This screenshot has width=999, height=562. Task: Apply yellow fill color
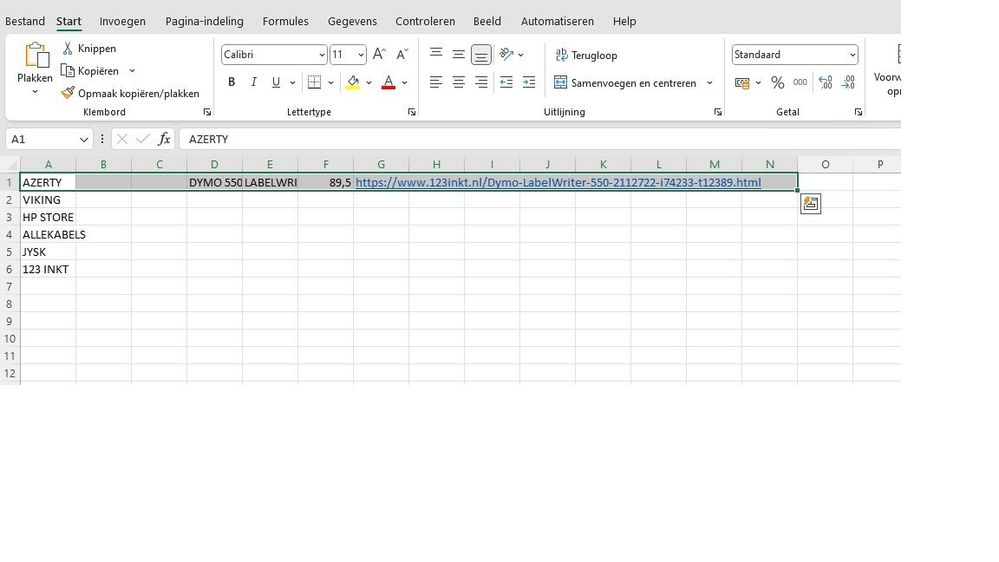(x=353, y=82)
